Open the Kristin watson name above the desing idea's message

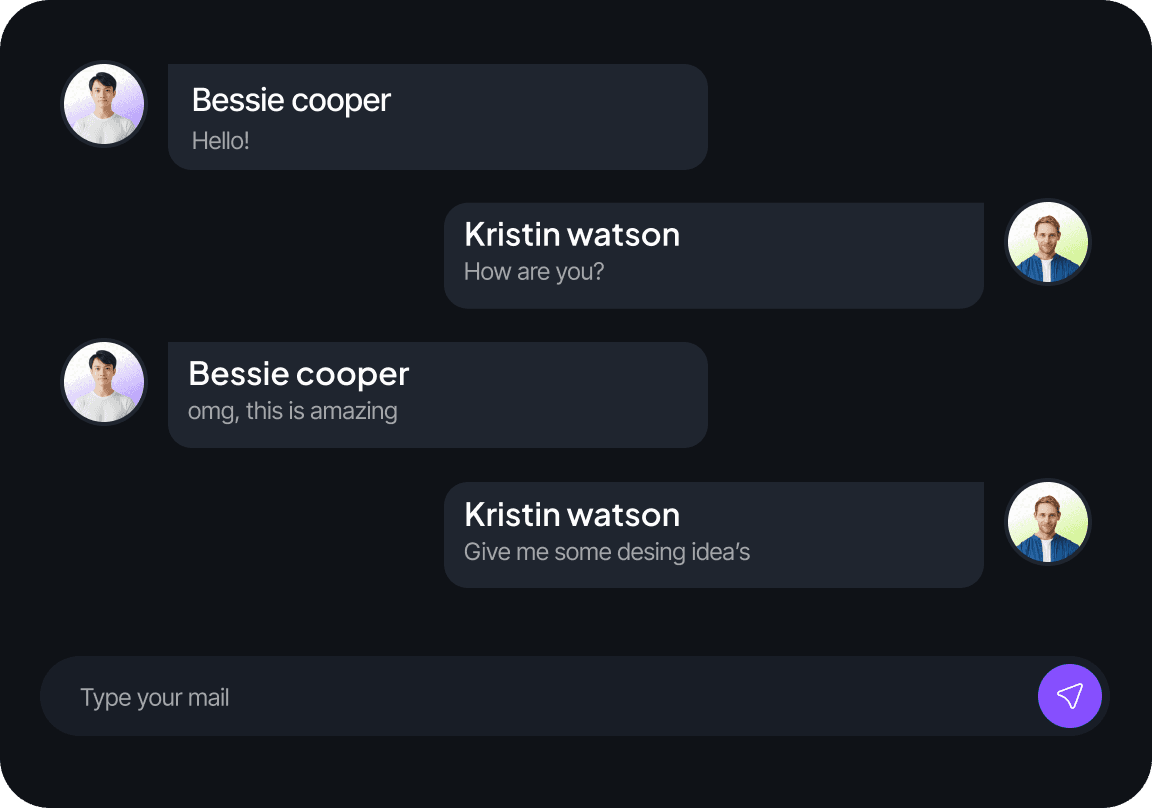pos(572,515)
